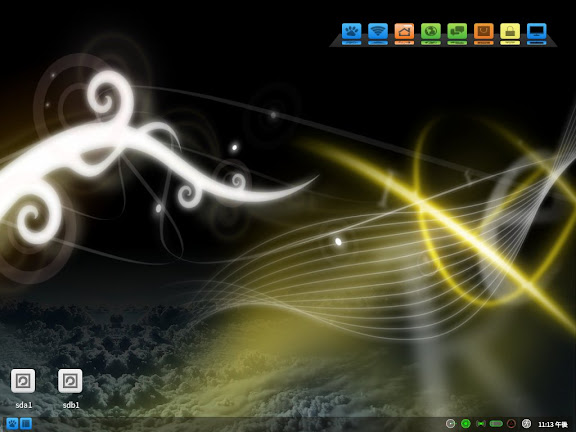Viewport: 576px width, 432px height.
Task: Click the 11:13 clock in the taskbar
Action: click(553, 424)
